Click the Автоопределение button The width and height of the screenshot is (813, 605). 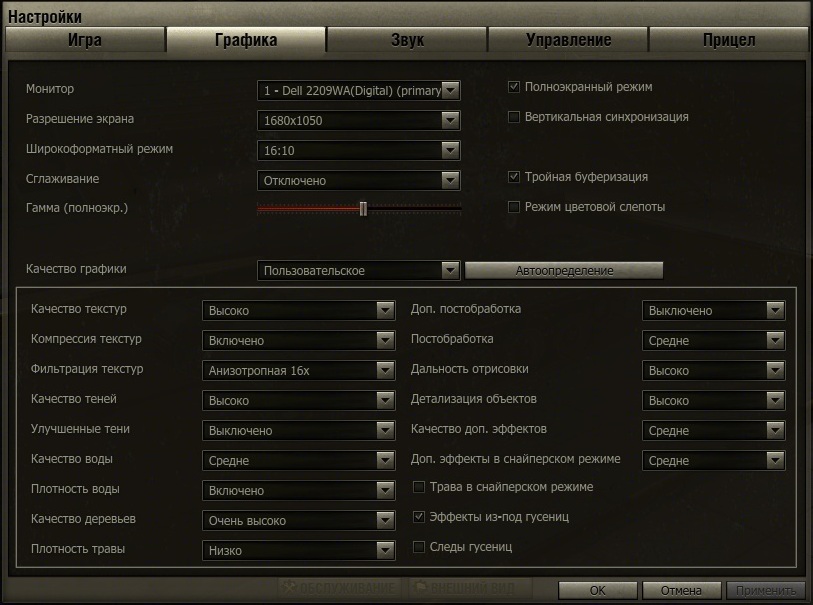pyautogui.click(x=564, y=271)
